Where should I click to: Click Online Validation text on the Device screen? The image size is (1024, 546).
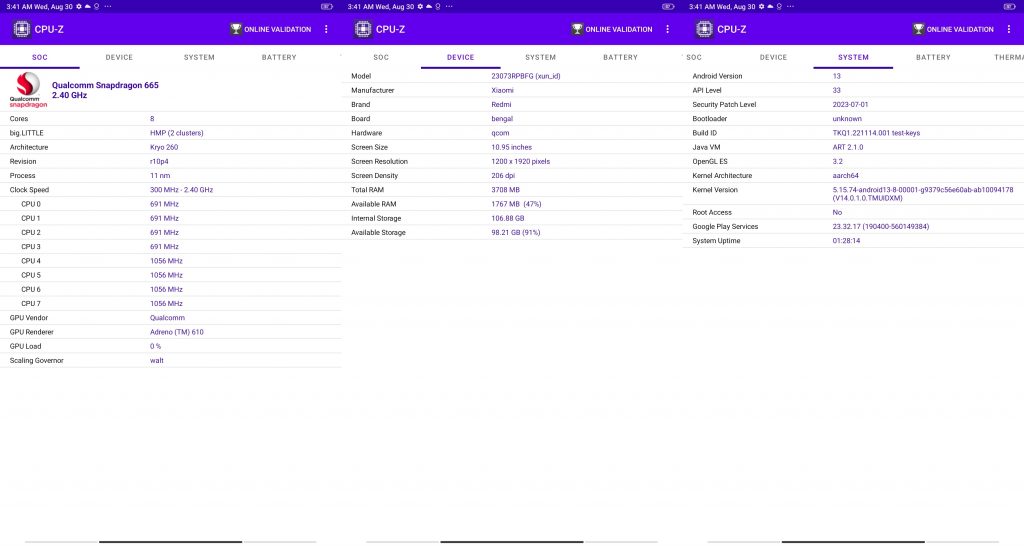[x=618, y=29]
